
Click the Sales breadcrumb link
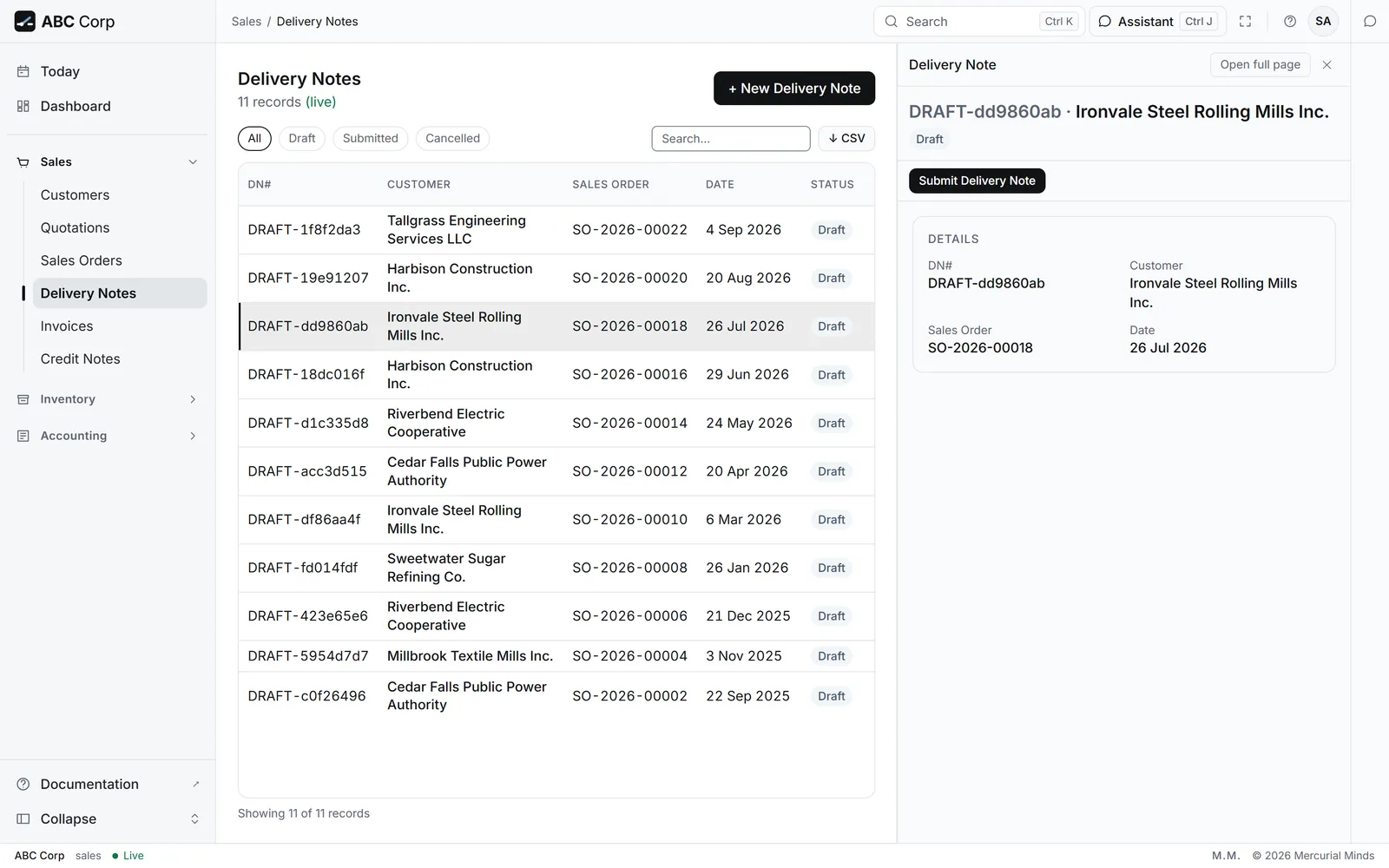click(247, 22)
